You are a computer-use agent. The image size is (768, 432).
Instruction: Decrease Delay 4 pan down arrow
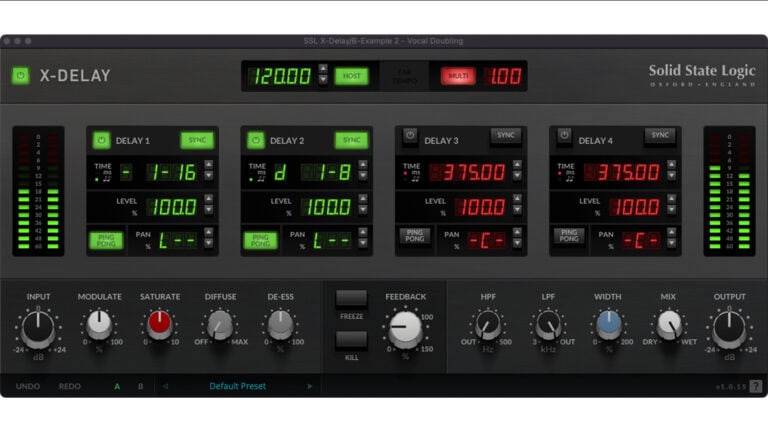click(x=672, y=243)
